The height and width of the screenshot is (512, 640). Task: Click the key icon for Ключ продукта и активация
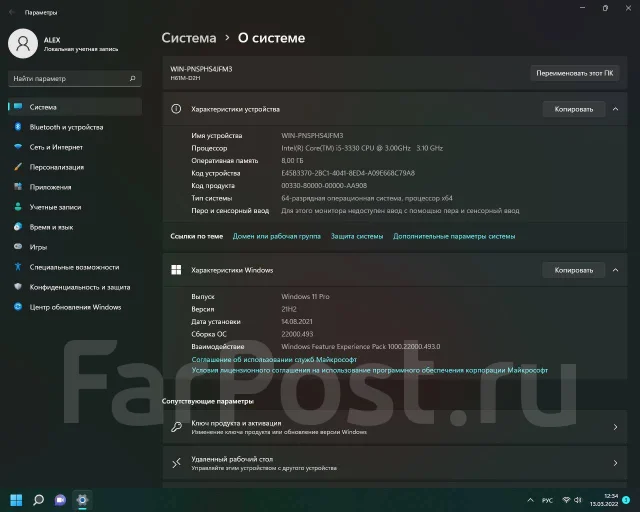click(176, 427)
